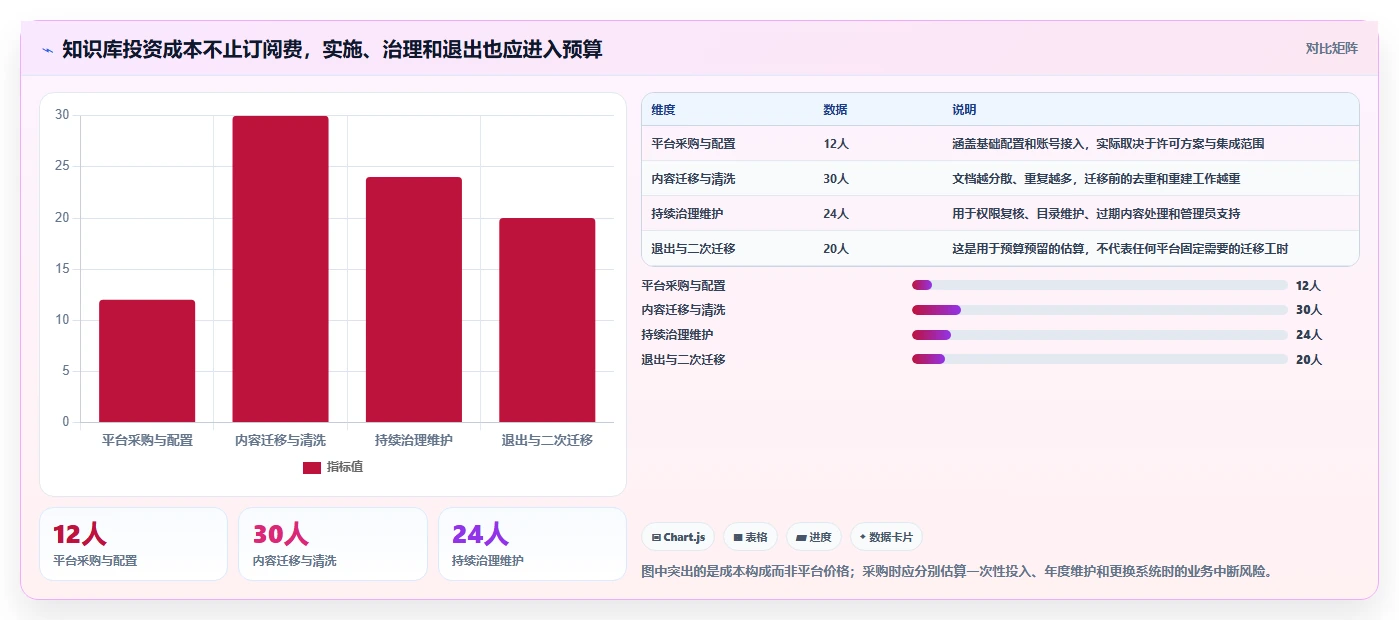Click the 平台采购与配置 bar in chart
This screenshot has height=620, width=1399.
[x=147, y=361]
